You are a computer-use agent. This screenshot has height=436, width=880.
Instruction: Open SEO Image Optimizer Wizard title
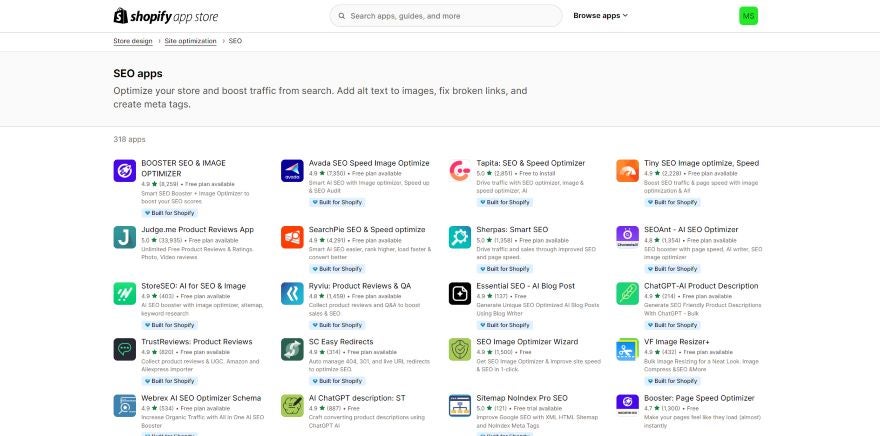[527, 341]
